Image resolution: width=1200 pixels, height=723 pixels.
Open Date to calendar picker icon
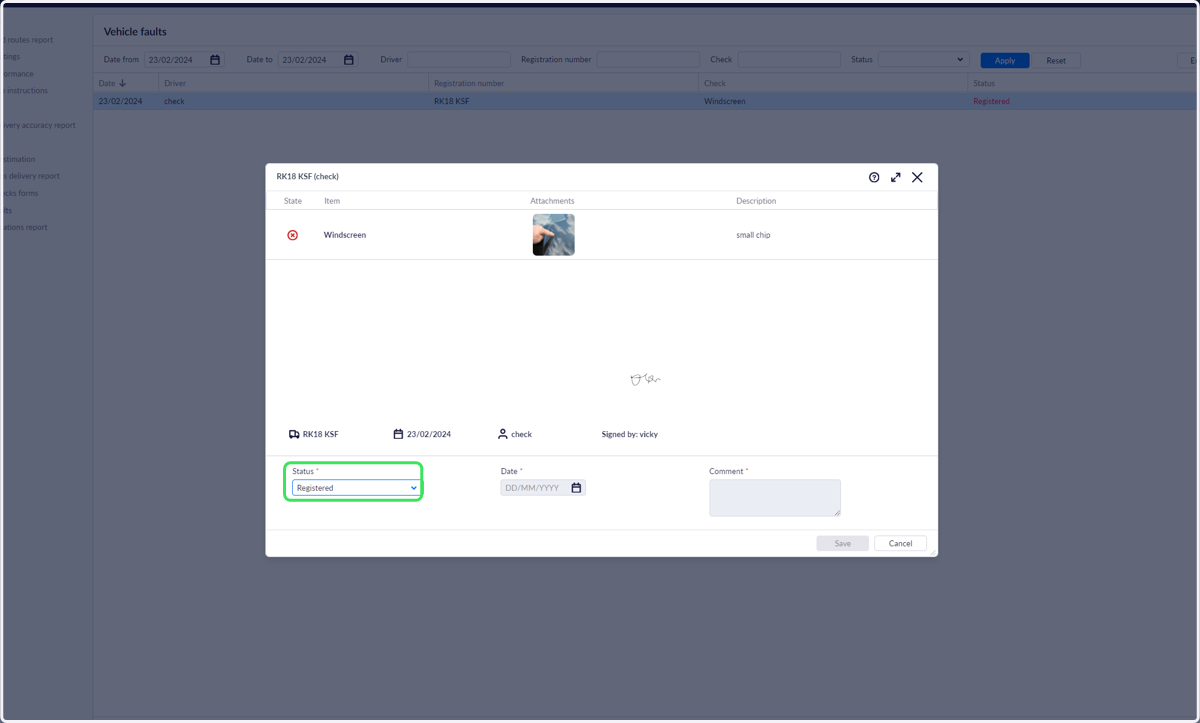[x=349, y=60]
